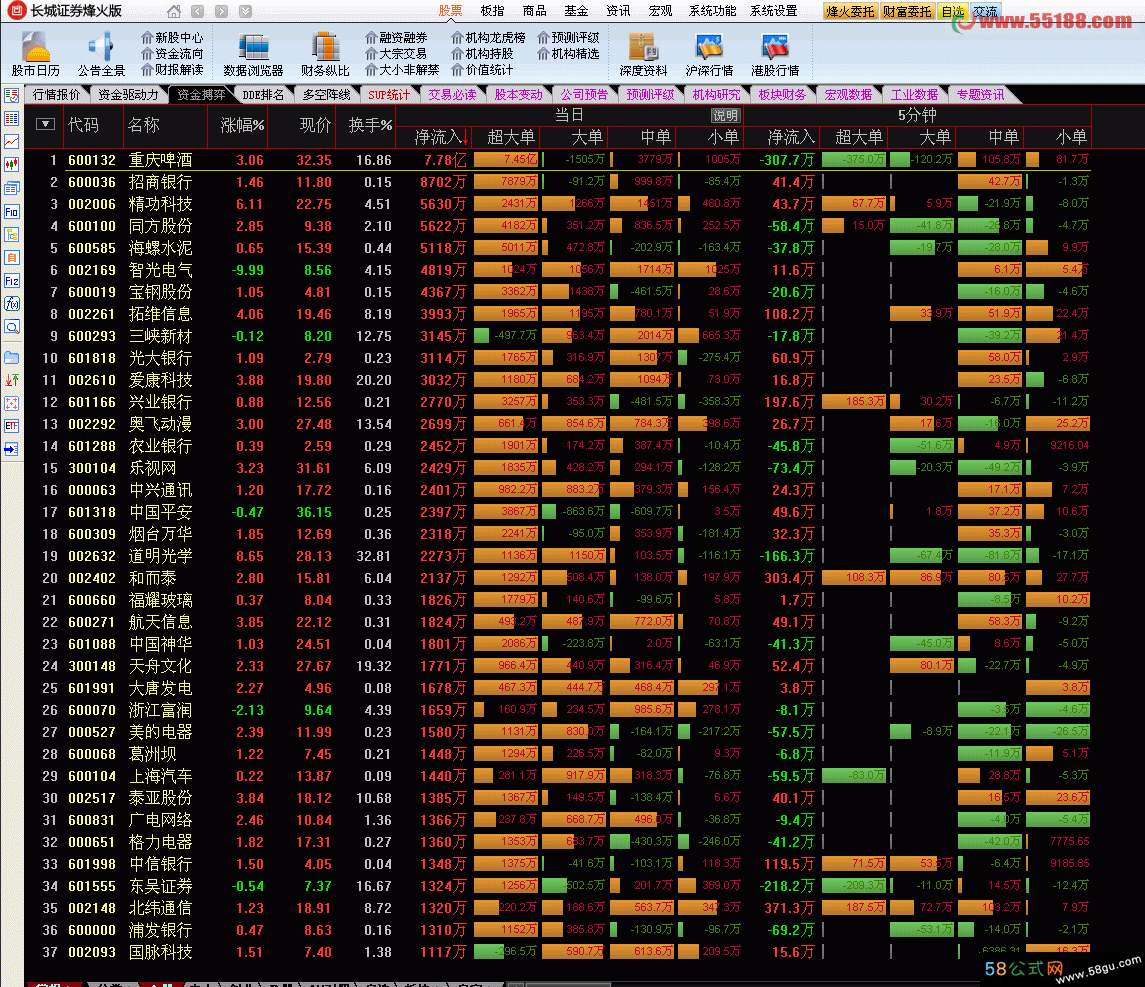
Task: Switch to the 多空阵线 tab
Action: pyautogui.click(x=326, y=95)
